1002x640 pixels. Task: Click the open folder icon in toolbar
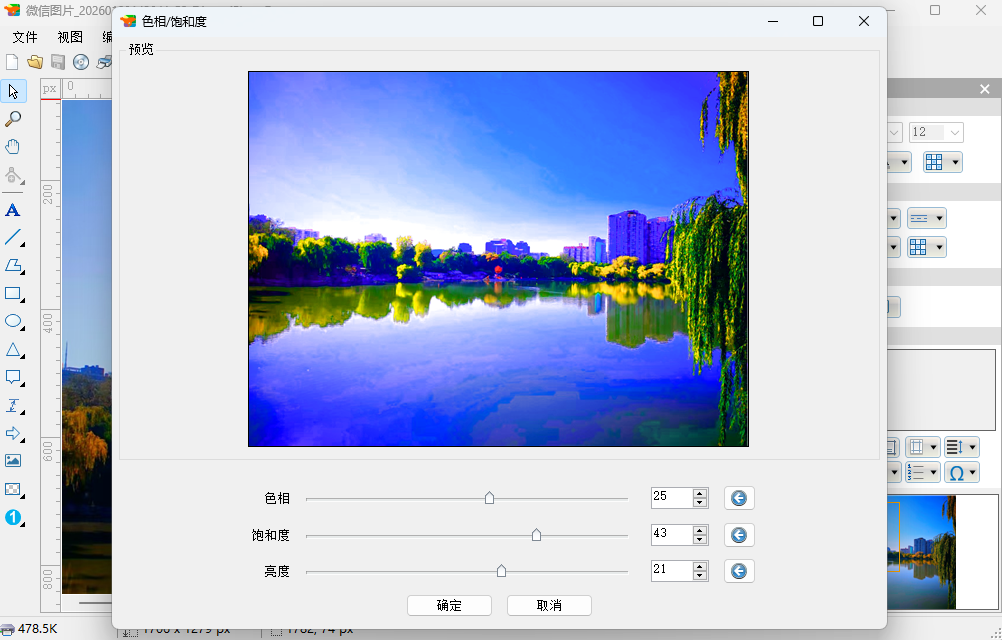35,62
